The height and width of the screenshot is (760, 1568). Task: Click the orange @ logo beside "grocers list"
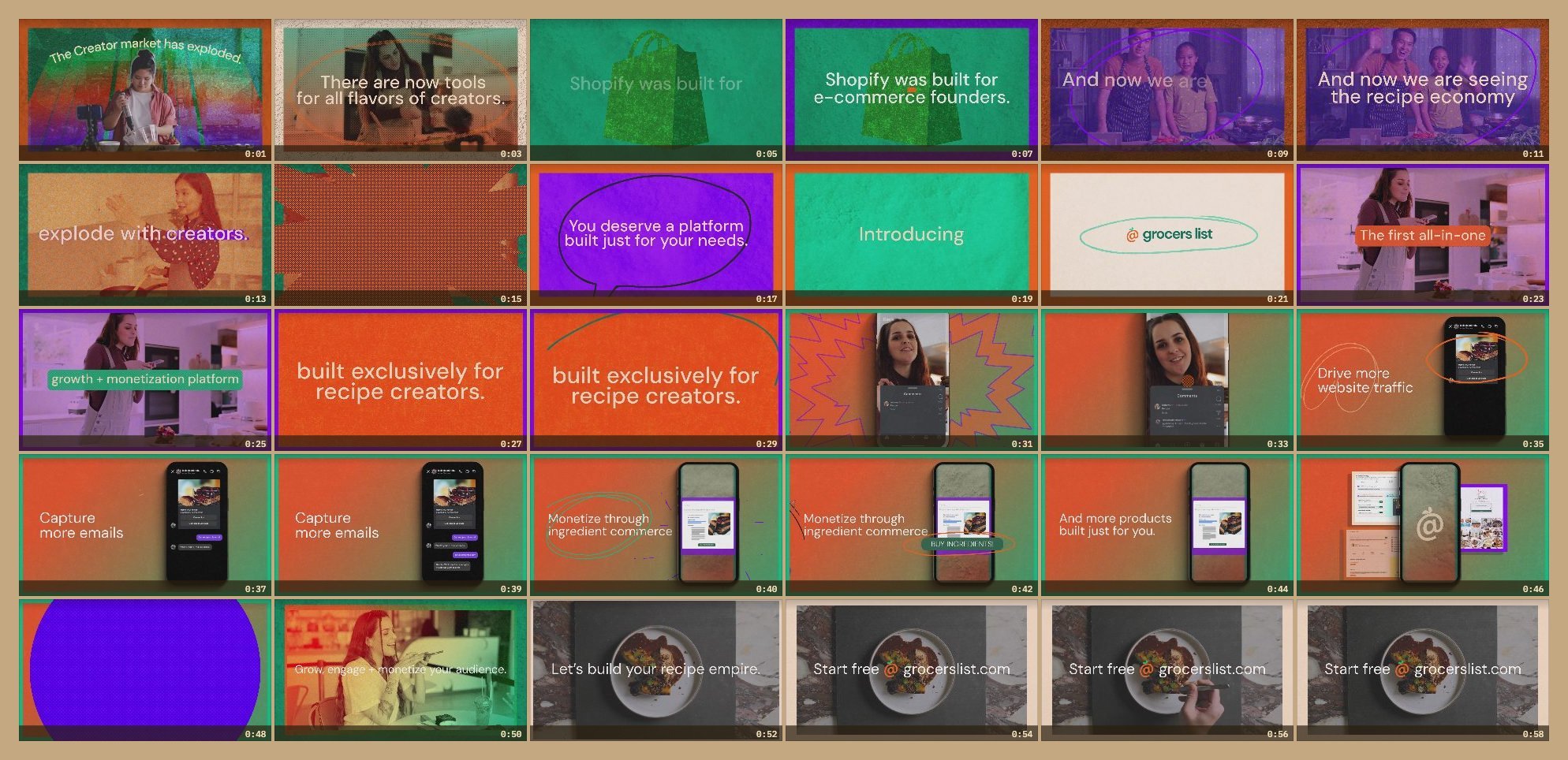point(1133,233)
